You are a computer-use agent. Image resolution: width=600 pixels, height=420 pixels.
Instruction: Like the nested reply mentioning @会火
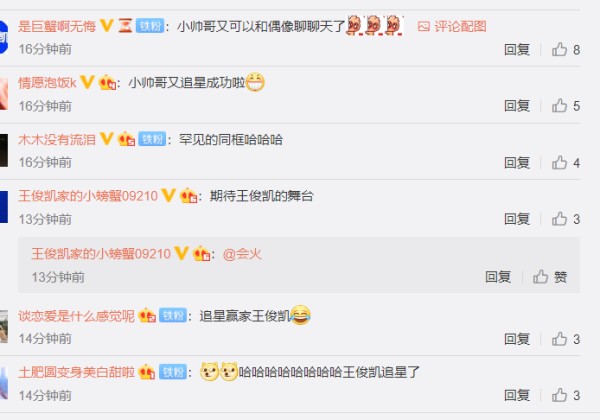550,277
